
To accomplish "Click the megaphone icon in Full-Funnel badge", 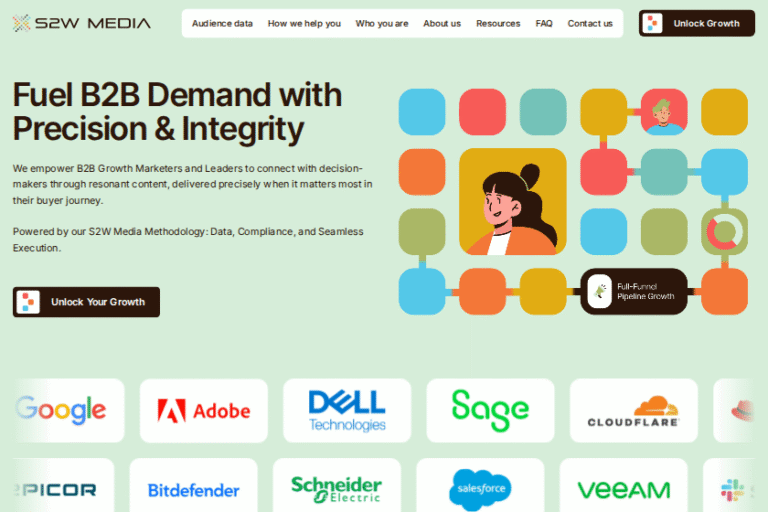I will (600, 292).
